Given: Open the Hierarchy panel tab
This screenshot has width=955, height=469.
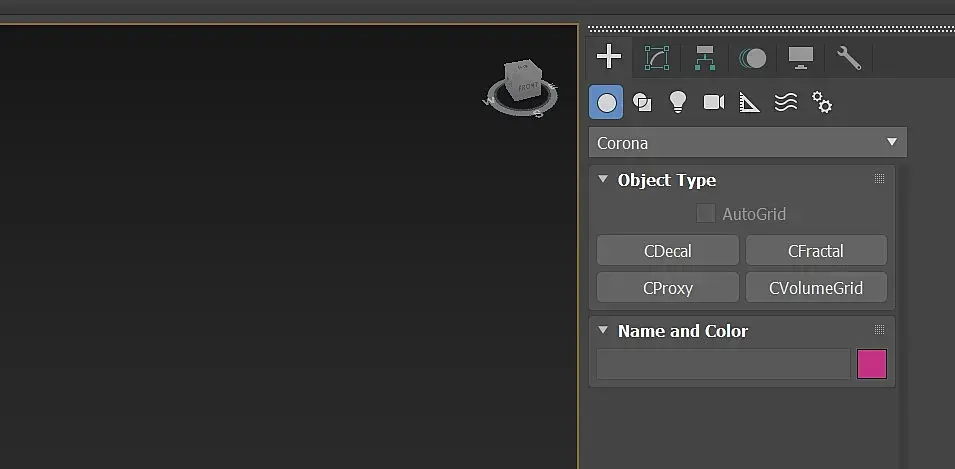Looking at the screenshot, I should [x=705, y=58].
